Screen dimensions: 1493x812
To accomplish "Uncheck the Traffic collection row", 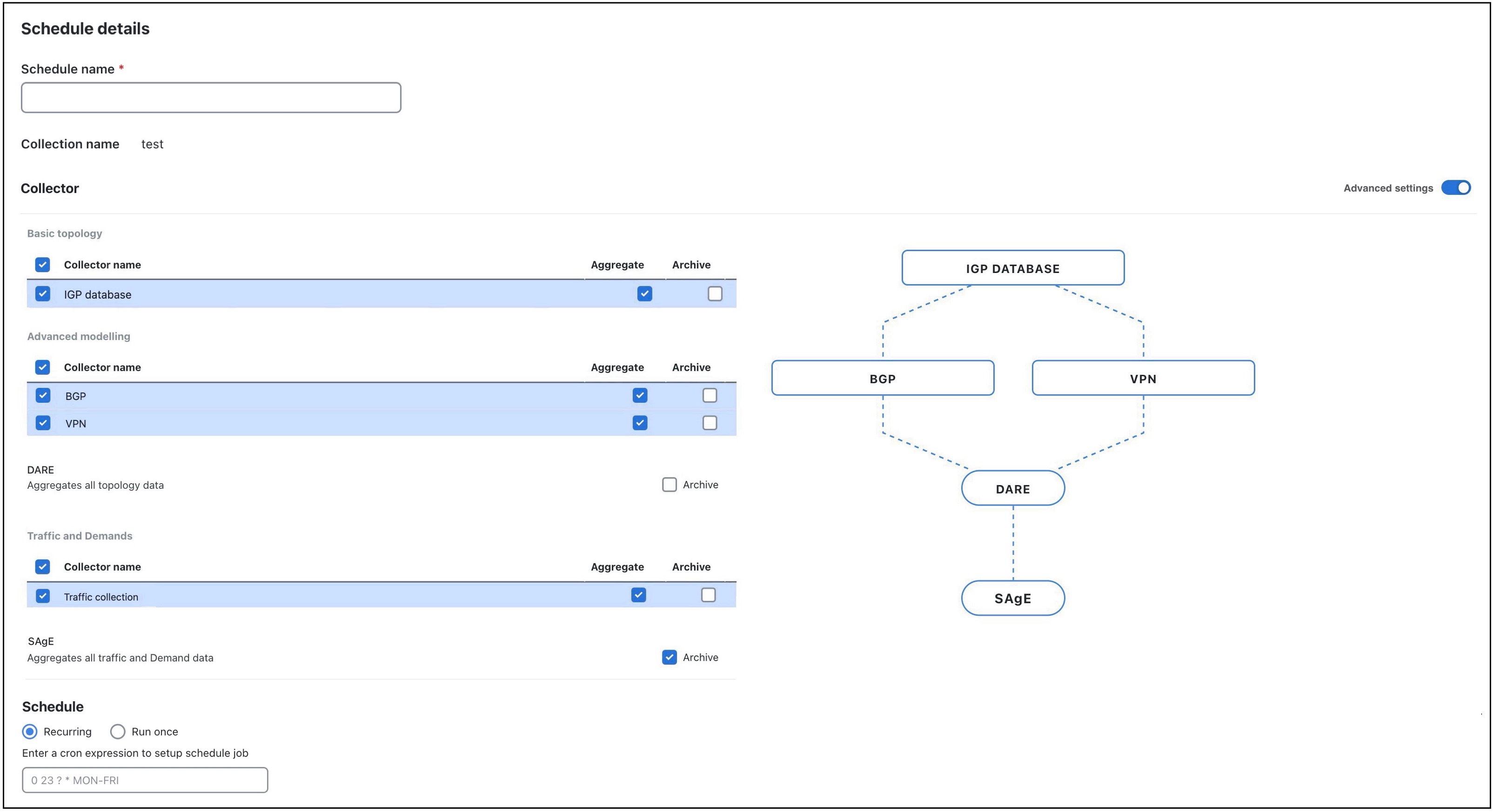I will (42, 595).
